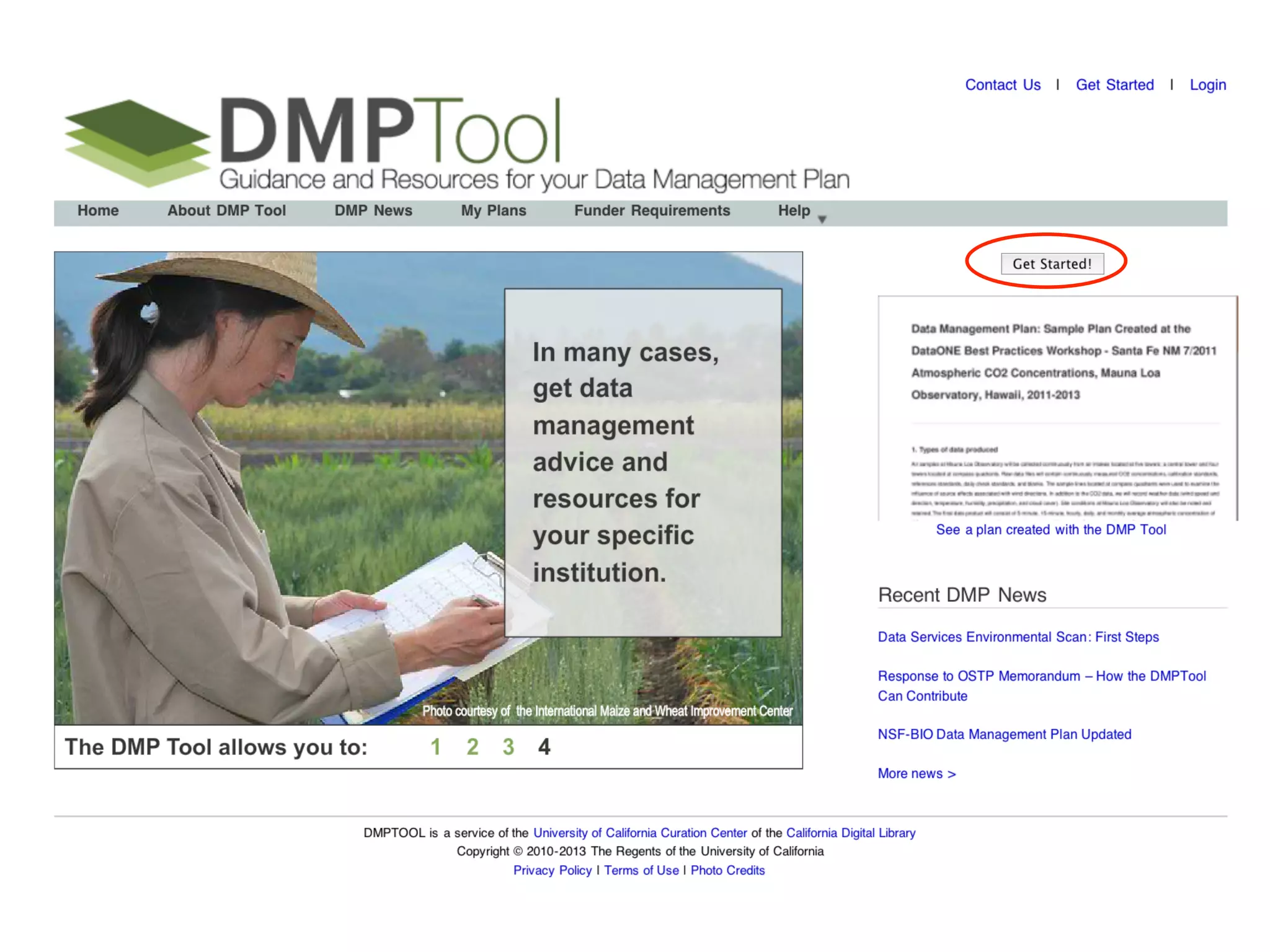The height and width of the screenshot is (952, 1270).
Task: Open My Plans in navigation bar
Action: point(494,211)
